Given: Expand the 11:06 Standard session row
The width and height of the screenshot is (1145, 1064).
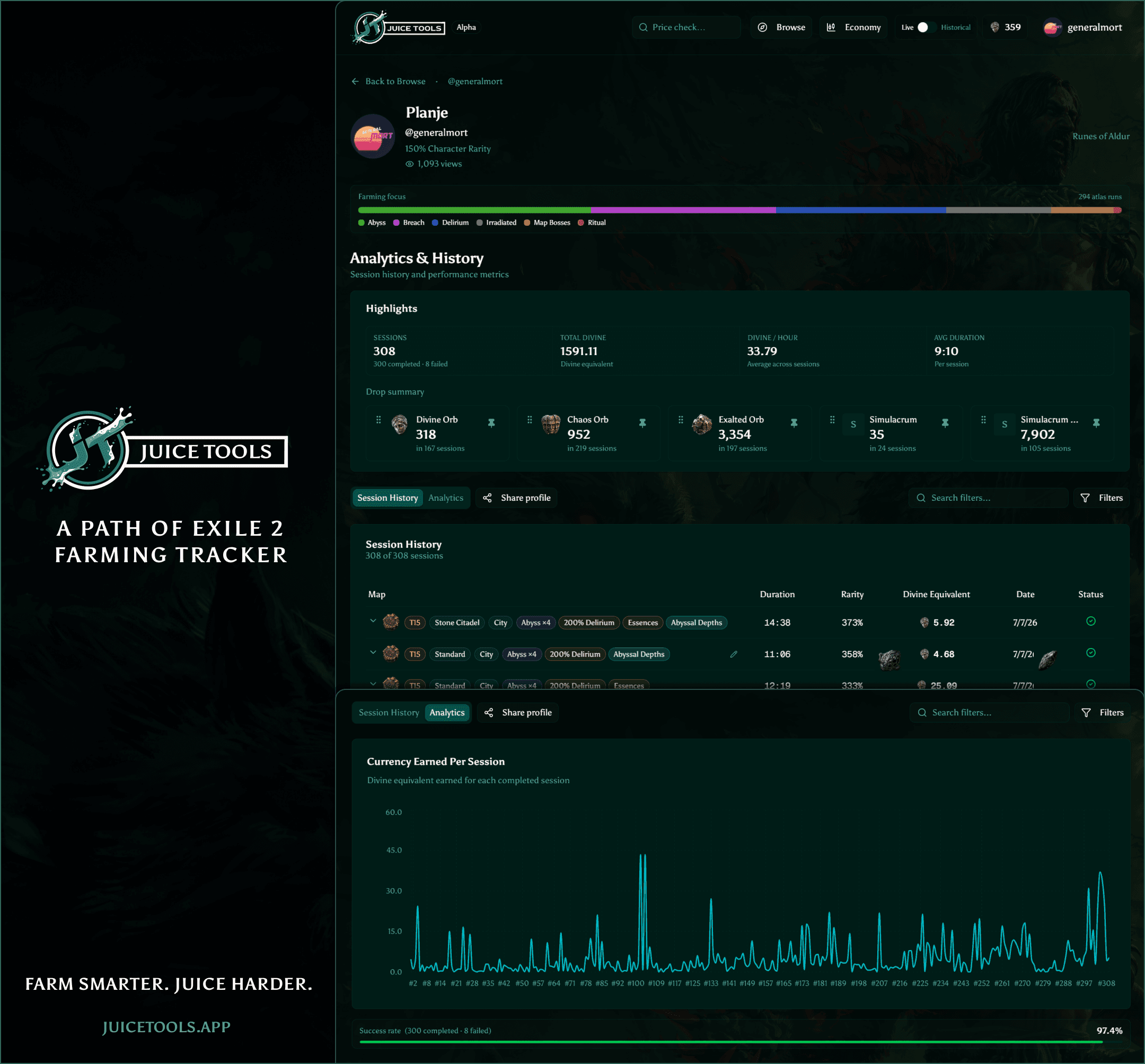Looking at the screenshot, I should 373,652.
